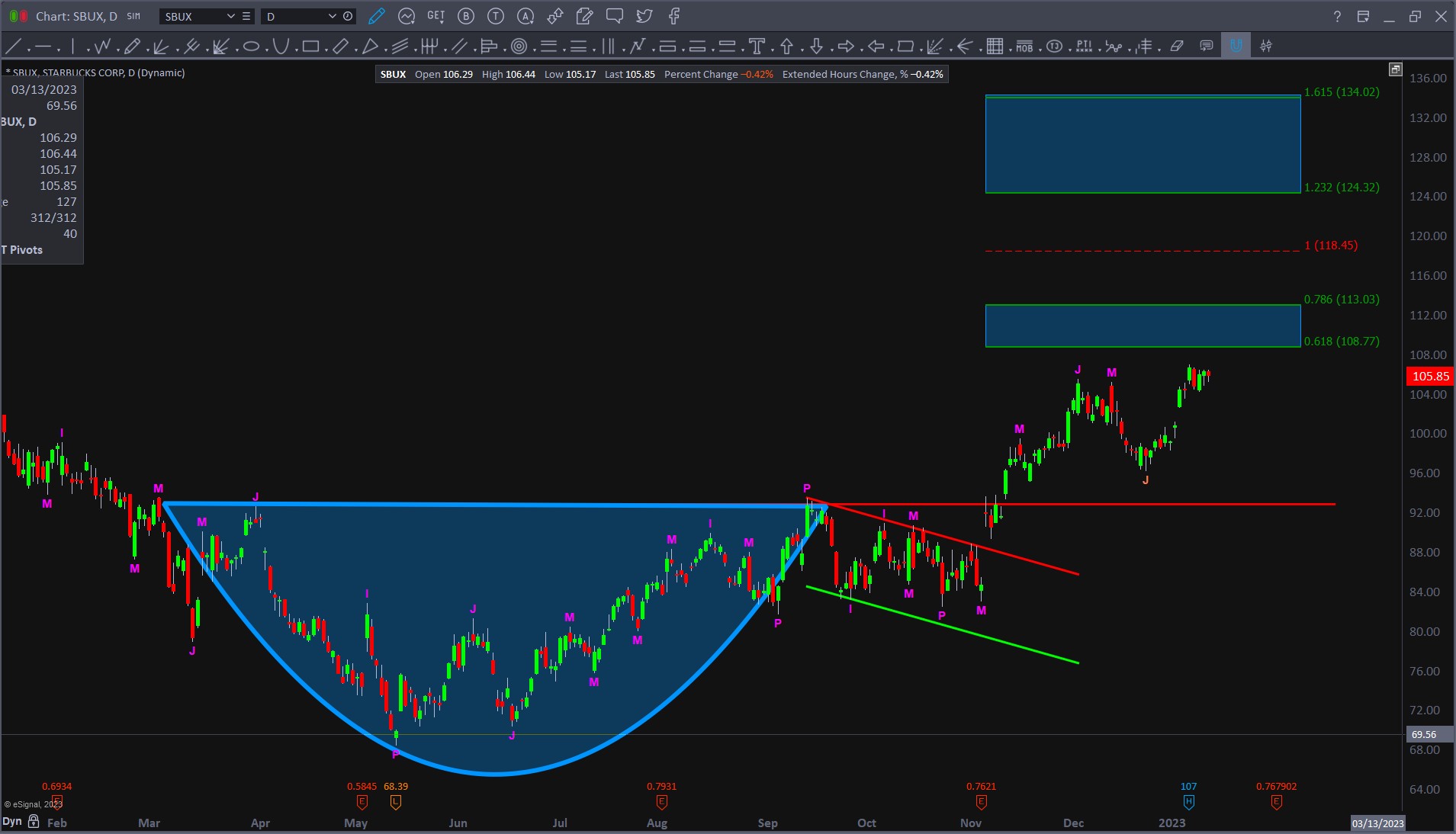The width and height of the screenshot is (1456, 834).
Task: Toggle the time axis lock icon
Action: point(34,821)
